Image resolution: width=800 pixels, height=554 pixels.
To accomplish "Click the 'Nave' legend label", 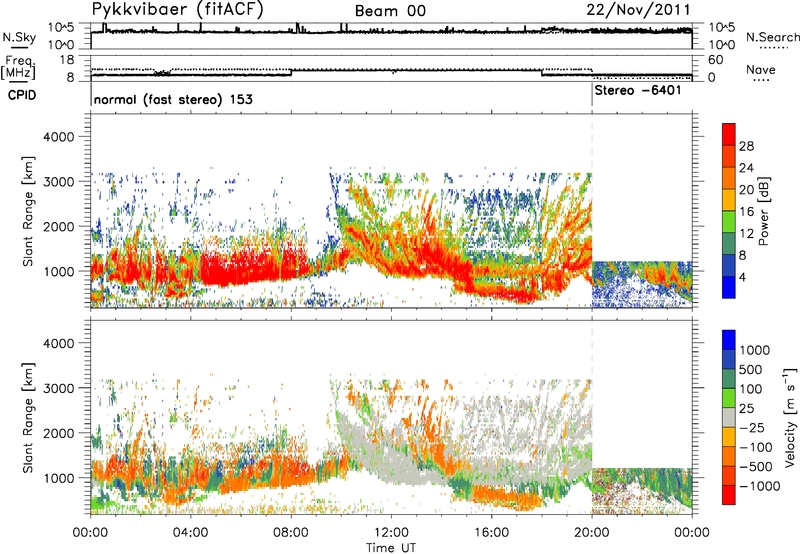I will tap(761, 69).
